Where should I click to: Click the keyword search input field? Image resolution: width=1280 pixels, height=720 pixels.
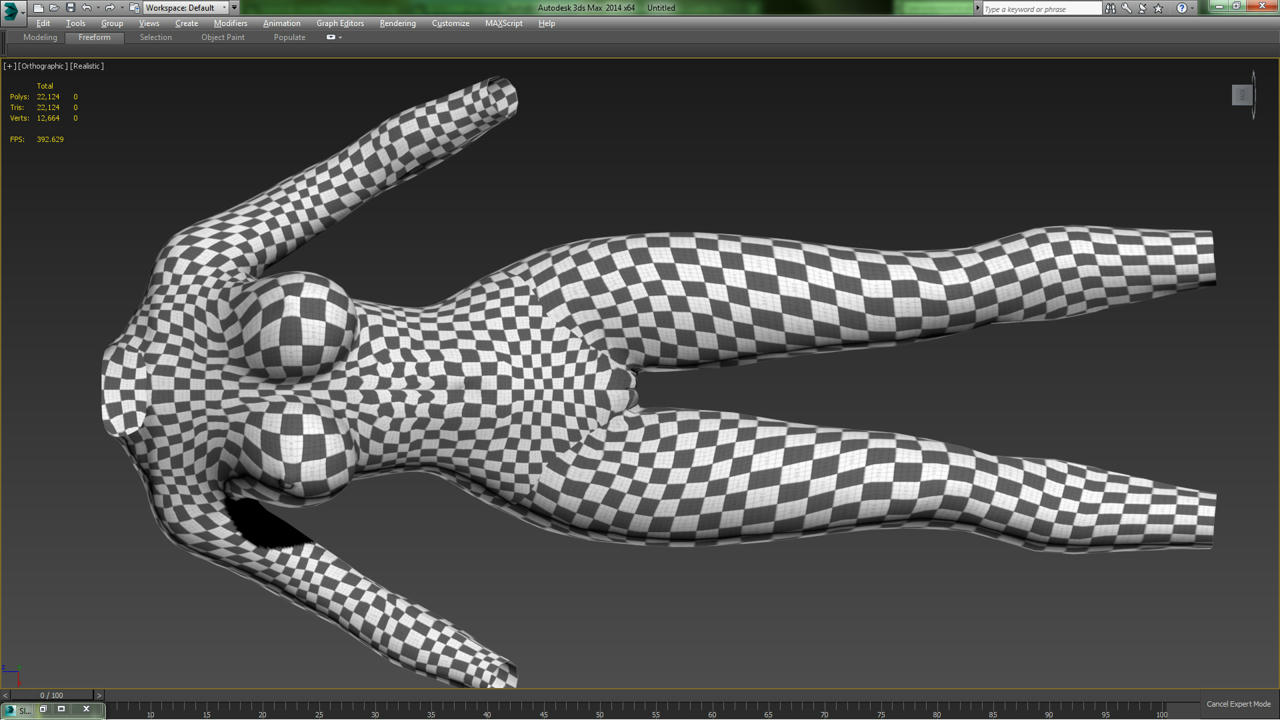1042,9
